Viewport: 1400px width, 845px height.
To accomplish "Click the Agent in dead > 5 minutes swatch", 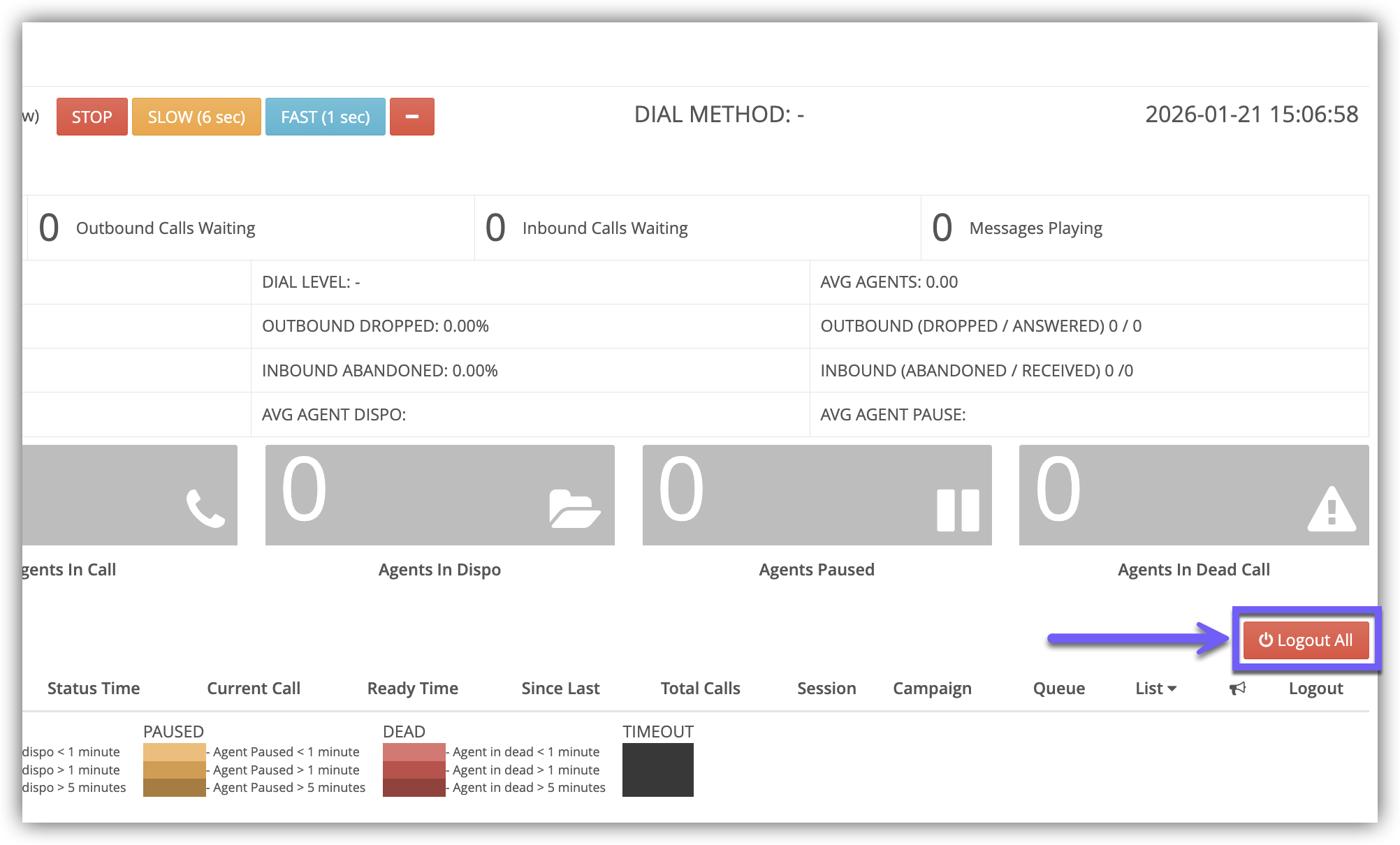I will coord(414,788).
